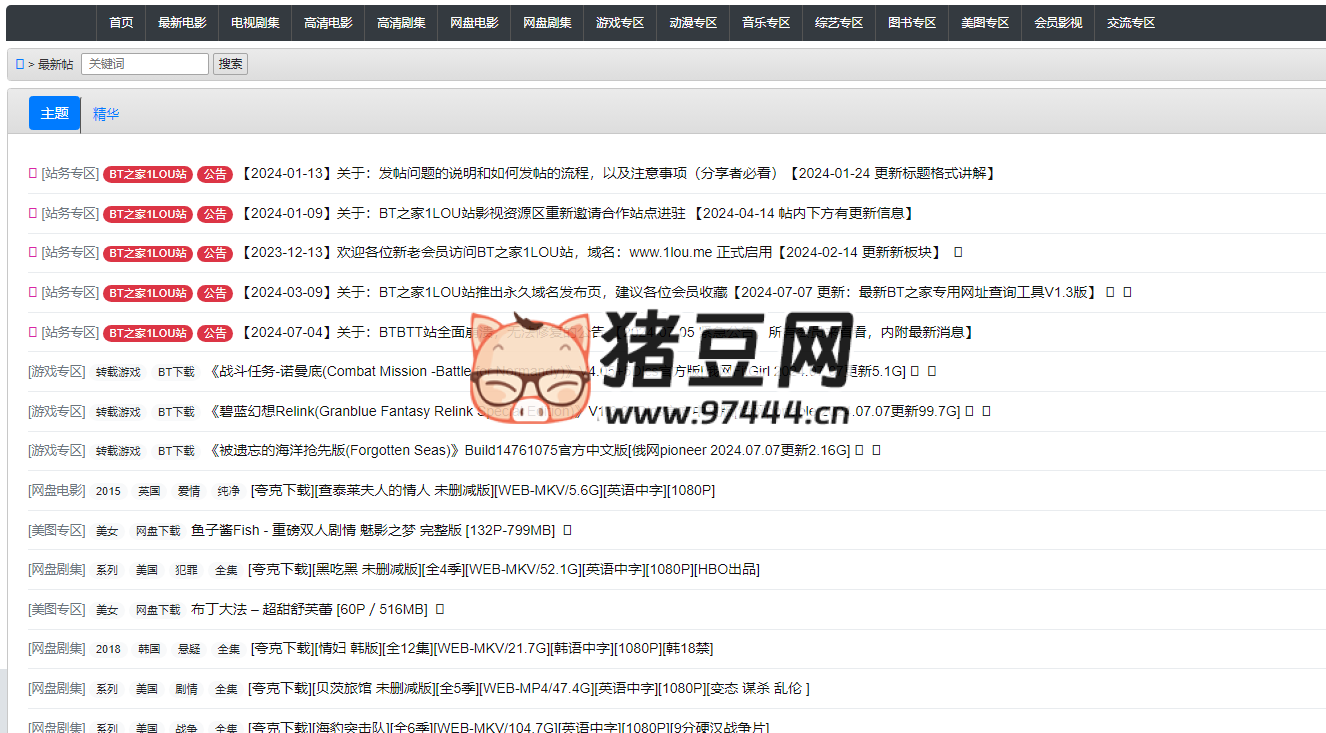Select the 主题 tab

click(54, 113)
